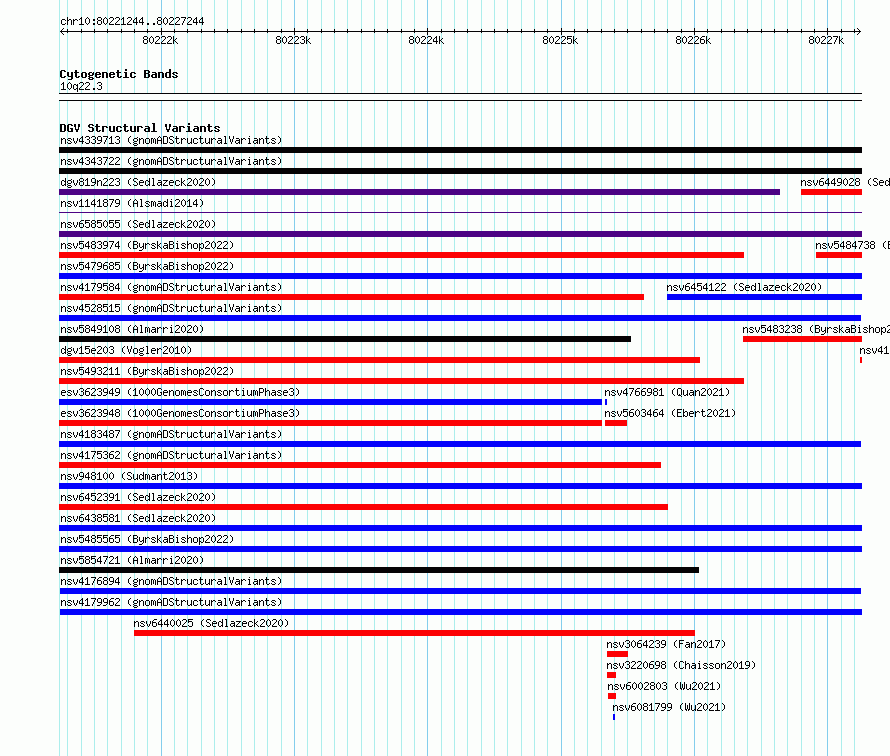Viewport: 890px width, 756px height.
Task: Click the 80222k ruler tick label
Action: tap(160, 40)
